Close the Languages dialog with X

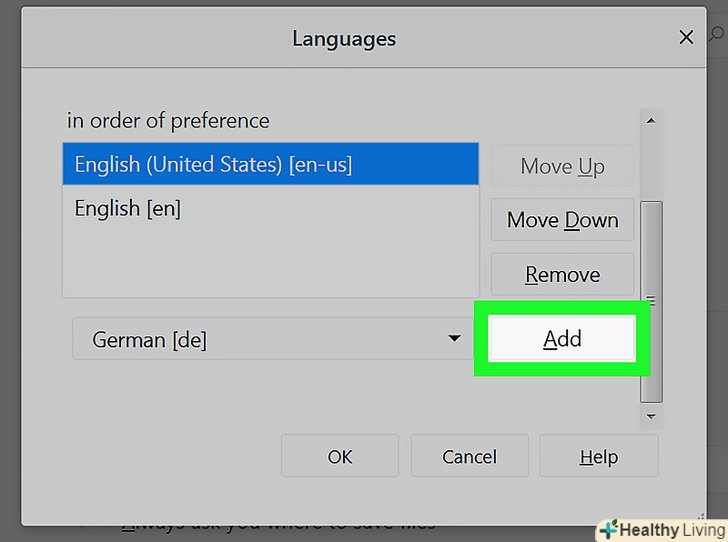(x=686, y=38)
